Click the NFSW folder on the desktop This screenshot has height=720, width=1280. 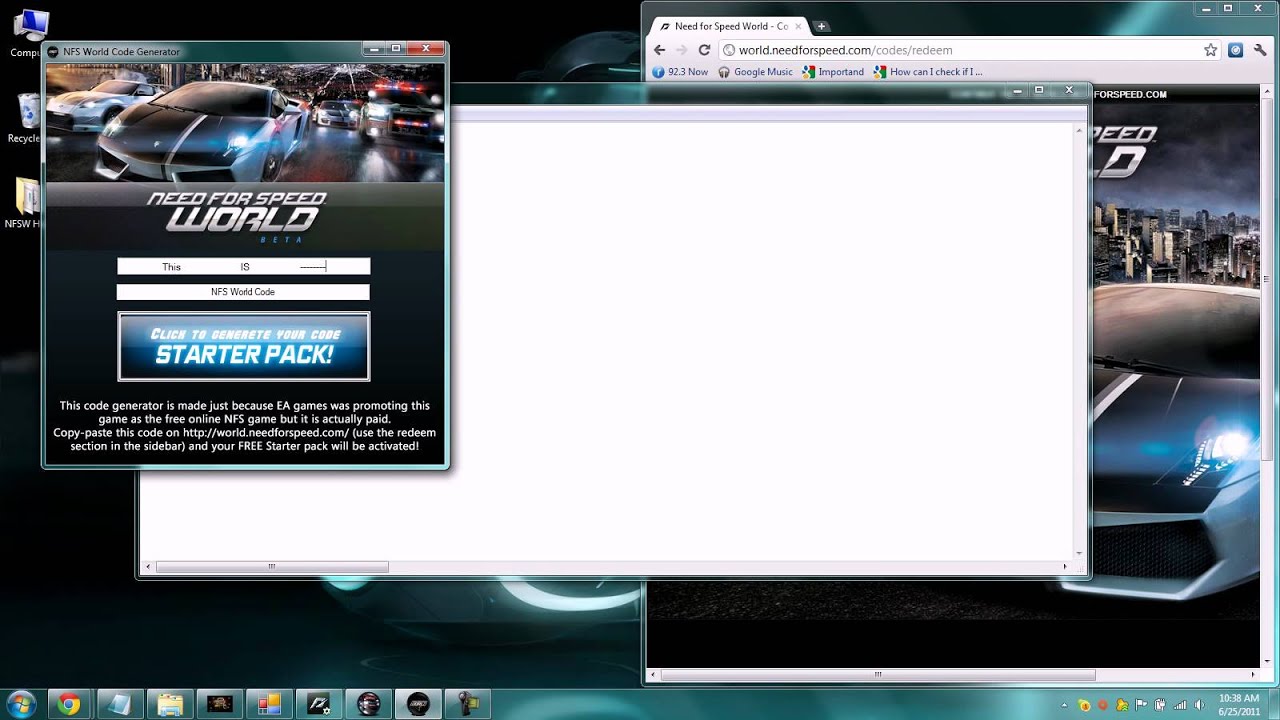(x=25, y=204)
